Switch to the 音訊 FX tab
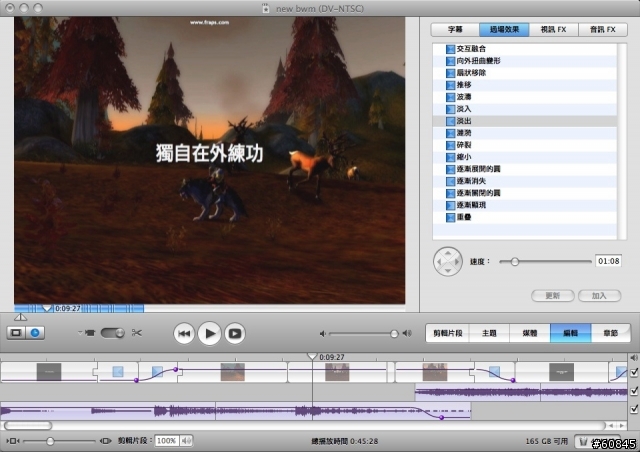640x452 pixels. click(x=602, y=29)
